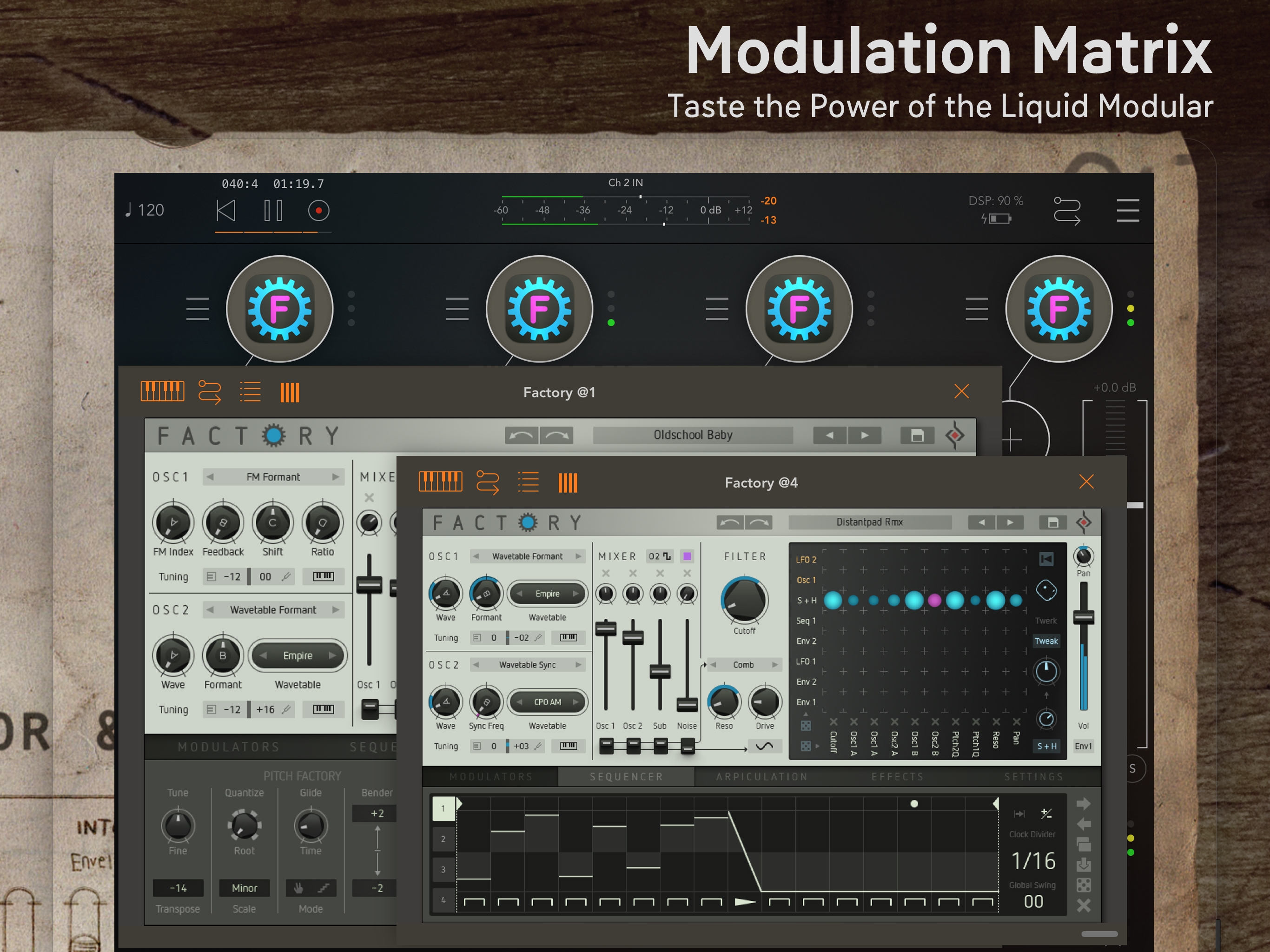Open list view icon in Factory @1
The image size is (1270, 952).
pyautogui.click(x=250, y=392)
